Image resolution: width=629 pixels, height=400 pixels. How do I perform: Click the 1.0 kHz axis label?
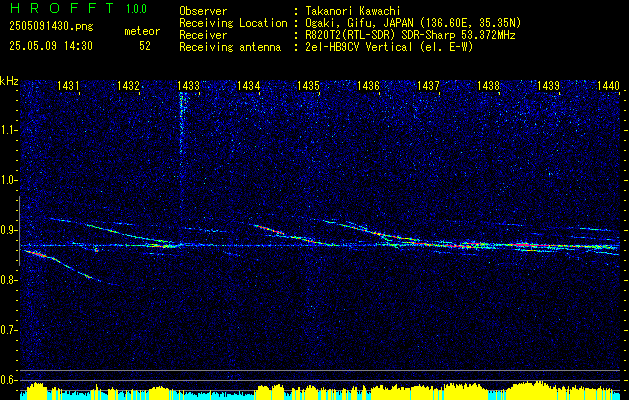click(x=7, y=180)
